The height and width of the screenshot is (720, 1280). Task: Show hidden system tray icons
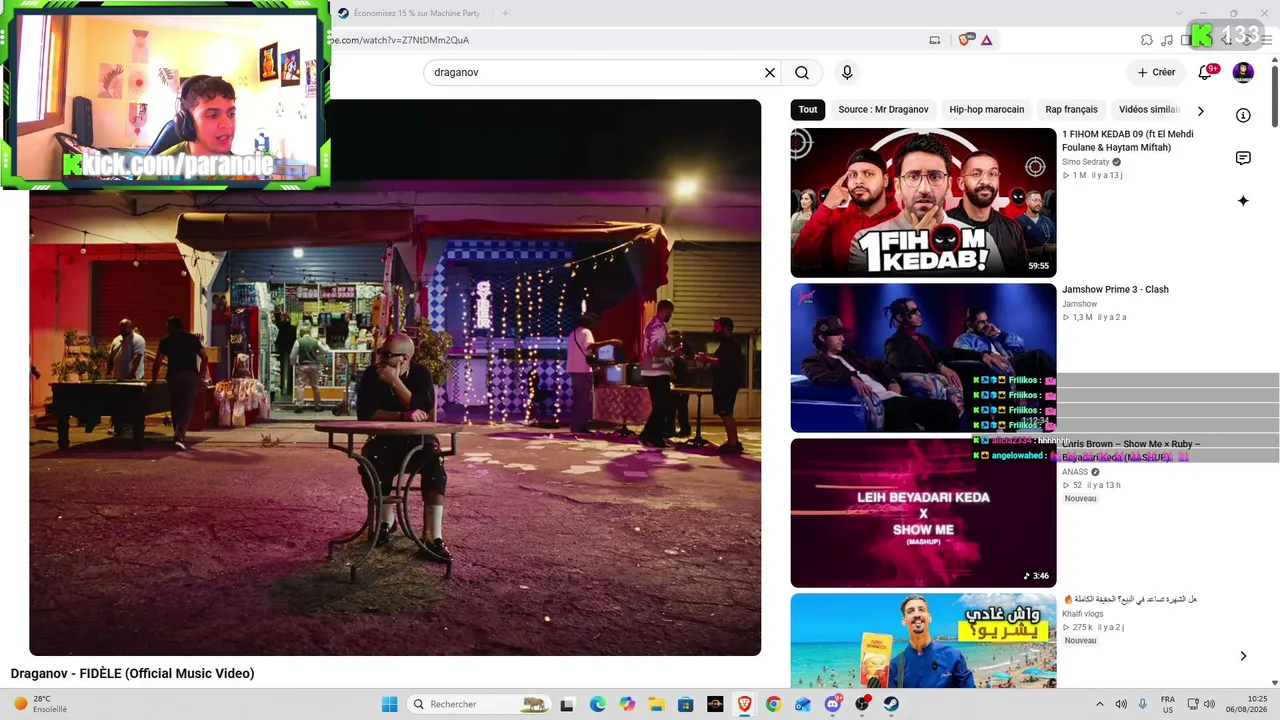tap(1100, 704)
